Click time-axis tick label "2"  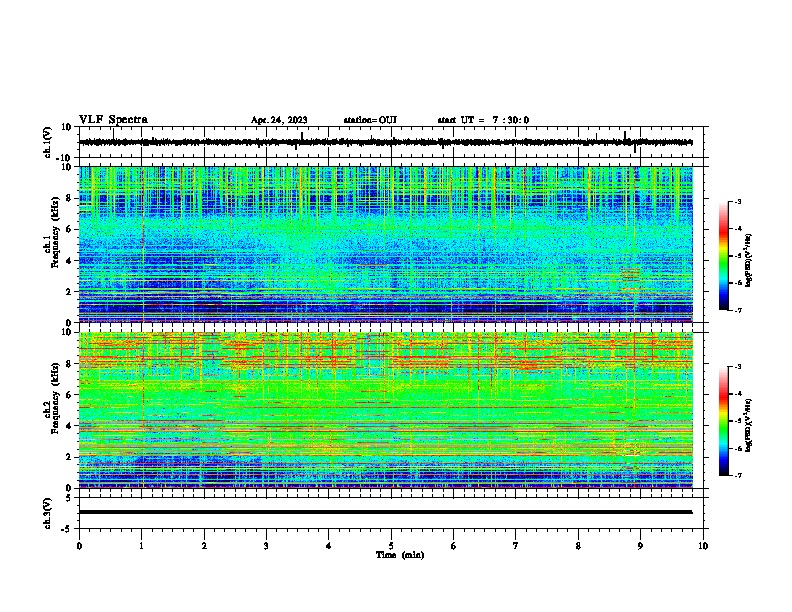pos(204,546)
